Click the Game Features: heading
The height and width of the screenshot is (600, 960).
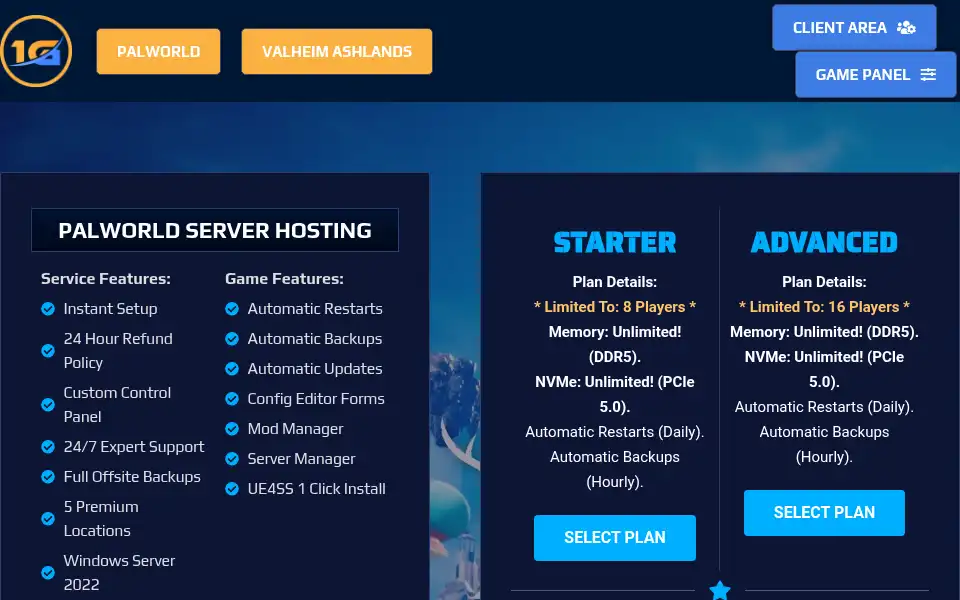pyautogui.click(x=285, y=279)
